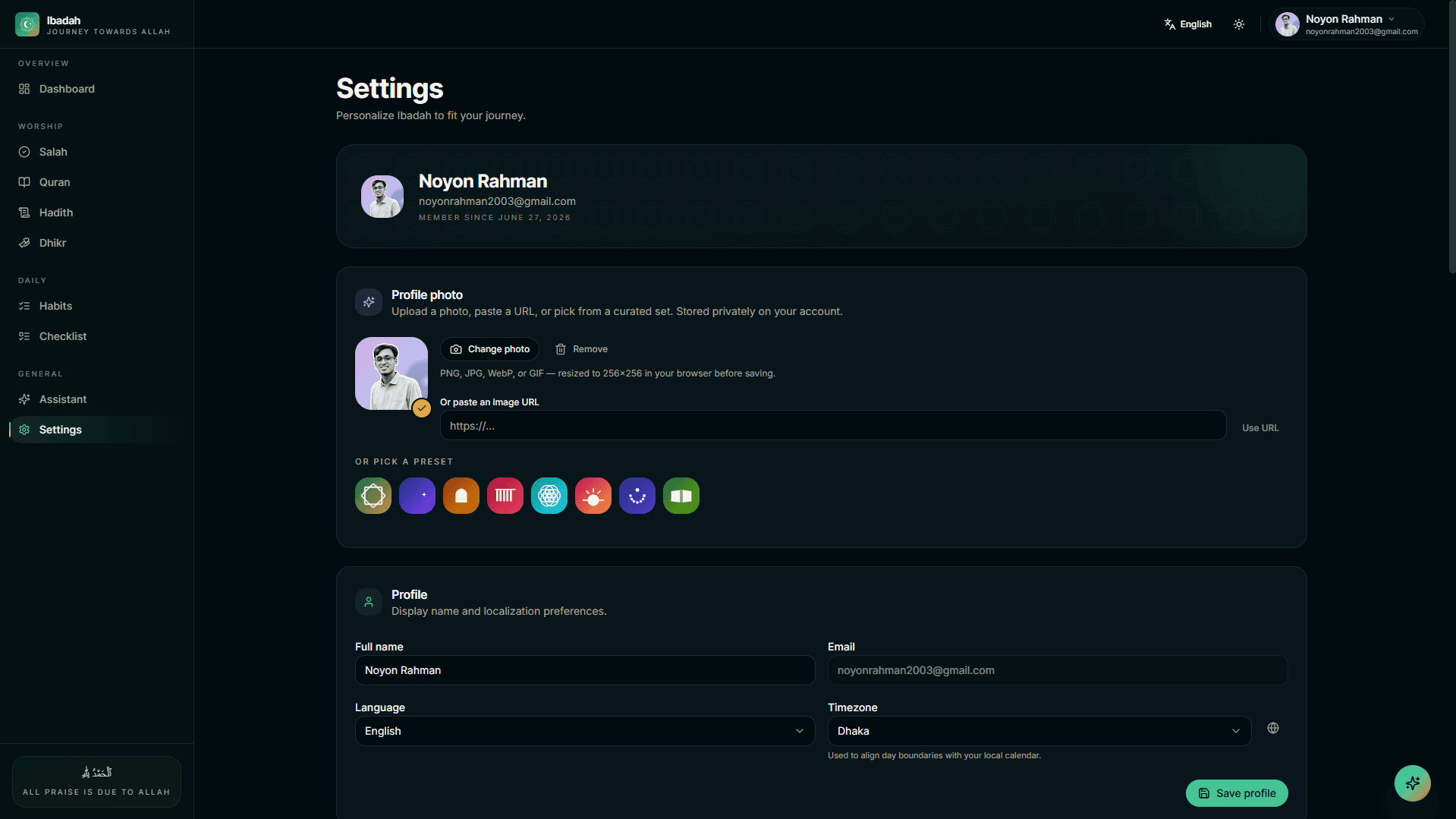
Task: Select the green open book preset avatar
Action: [x=681, y=496]
